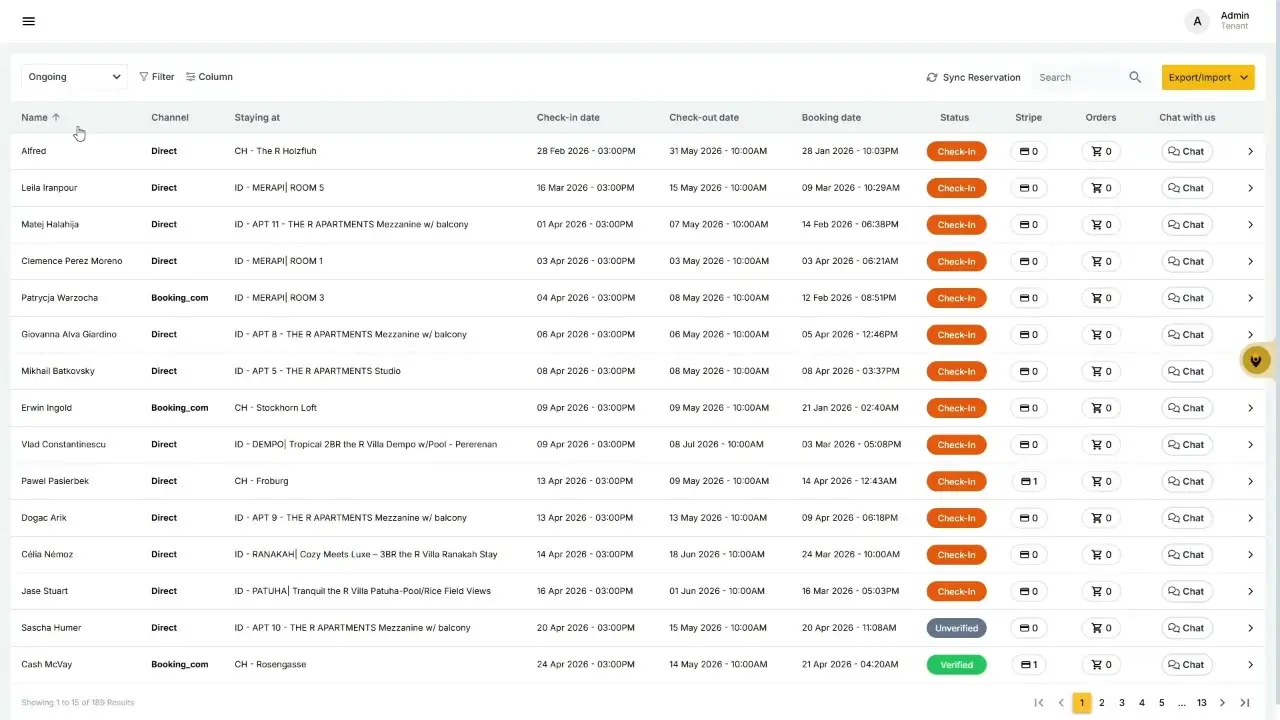The image size is (1280, 720).
Task: Expand Alfred's reservation row arrow
Action: pyautogui.click(x=1250, y=152)
